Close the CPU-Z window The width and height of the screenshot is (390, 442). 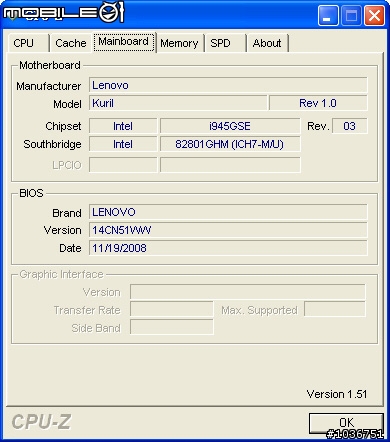click(x=374, y=15)
